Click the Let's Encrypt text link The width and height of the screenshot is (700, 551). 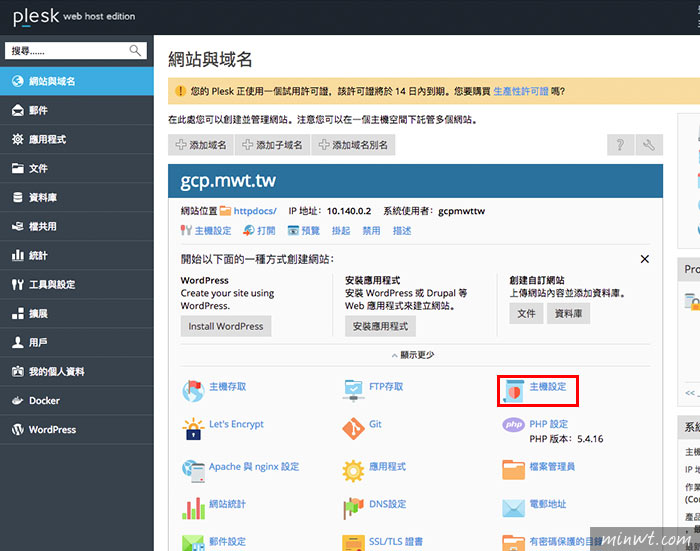236,424
